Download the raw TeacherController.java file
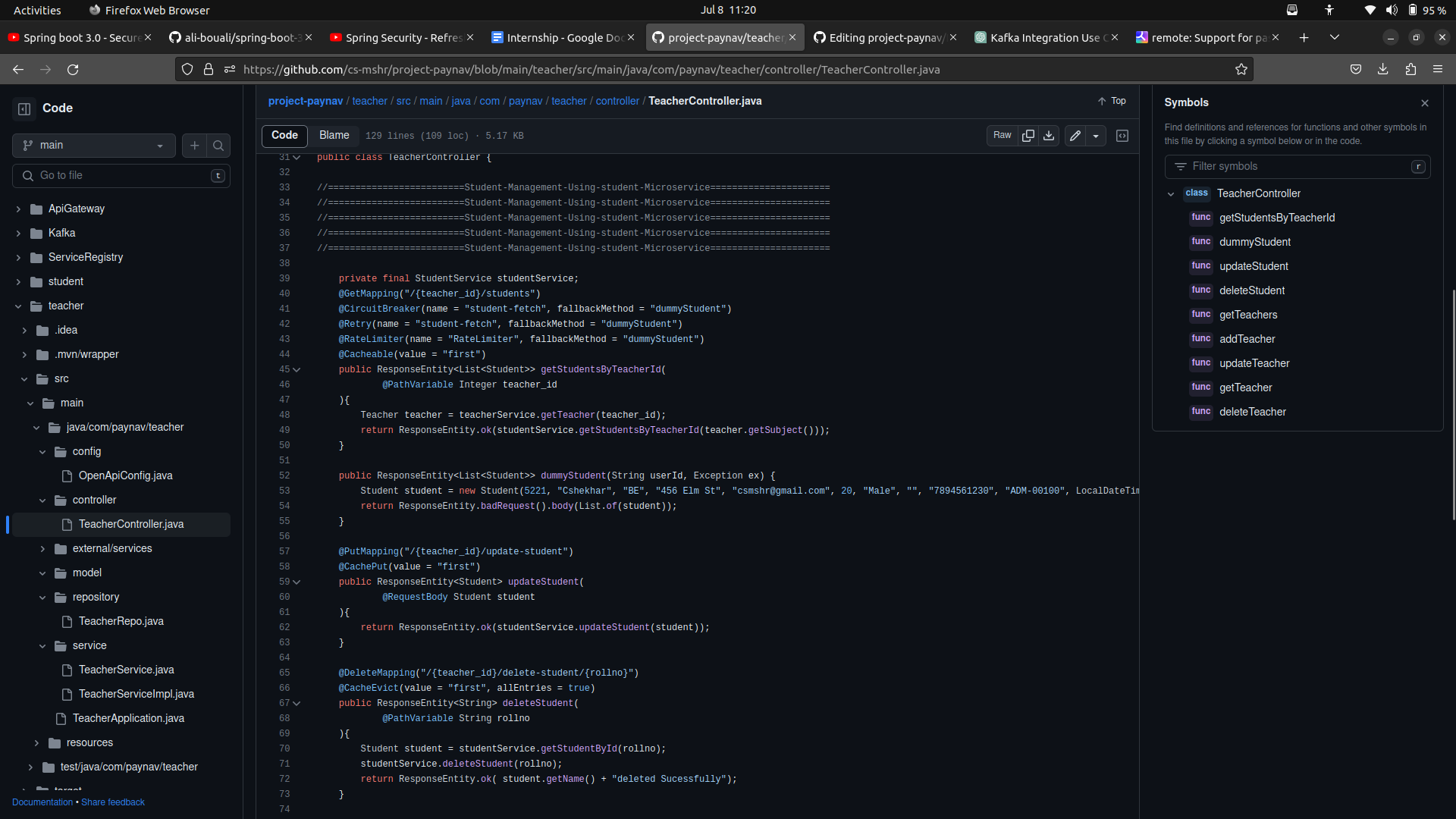 pyautogui.click(x=1049, y=136)
